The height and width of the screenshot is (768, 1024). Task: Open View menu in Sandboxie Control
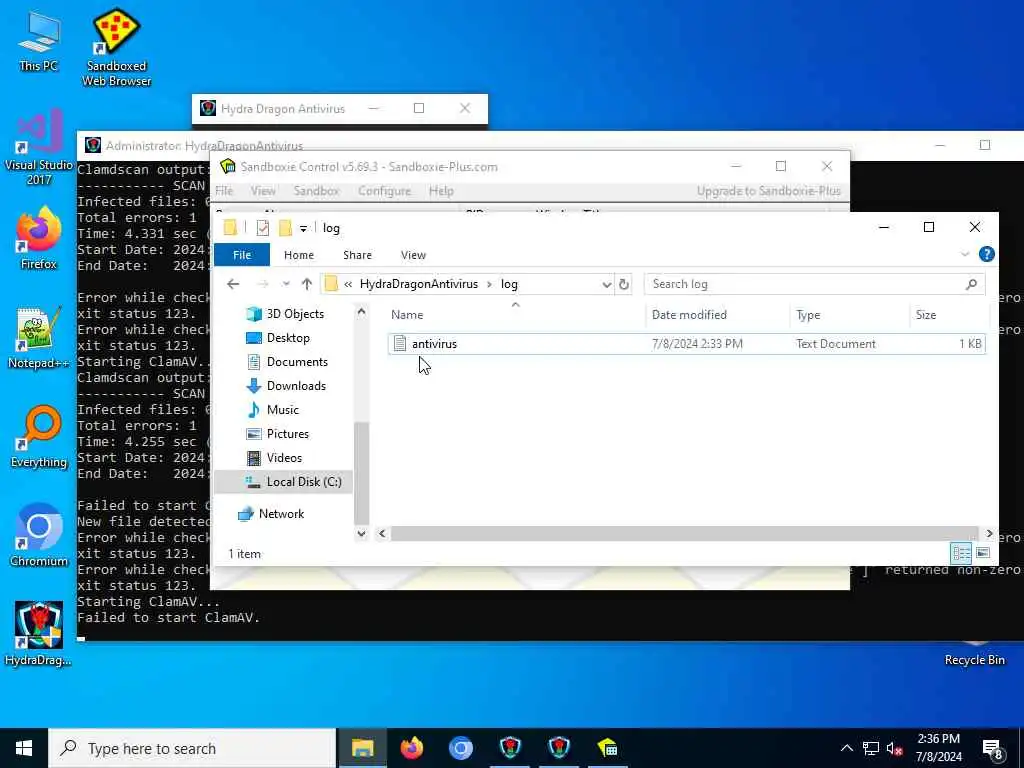click(x=263, y=191)
